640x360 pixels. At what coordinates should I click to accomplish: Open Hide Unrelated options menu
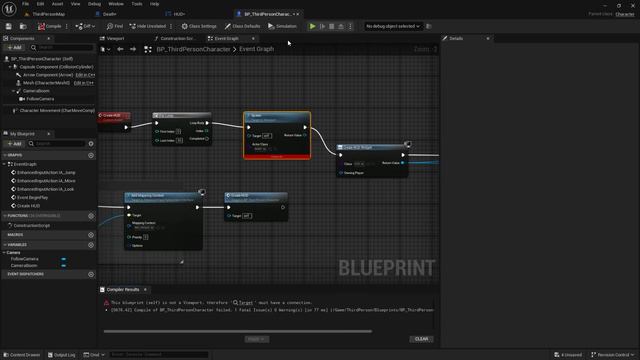pos(171,26)
